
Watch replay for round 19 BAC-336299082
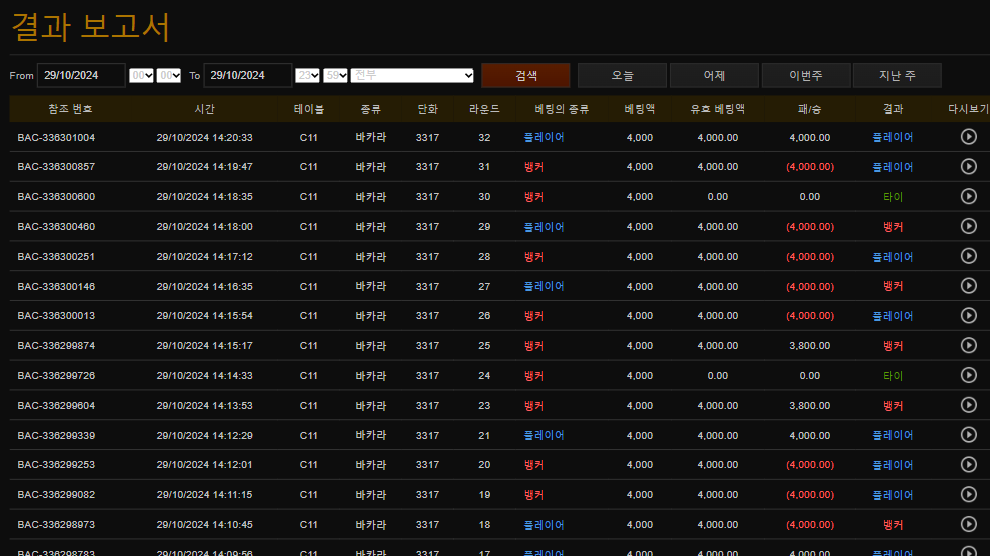click(968, 495)
